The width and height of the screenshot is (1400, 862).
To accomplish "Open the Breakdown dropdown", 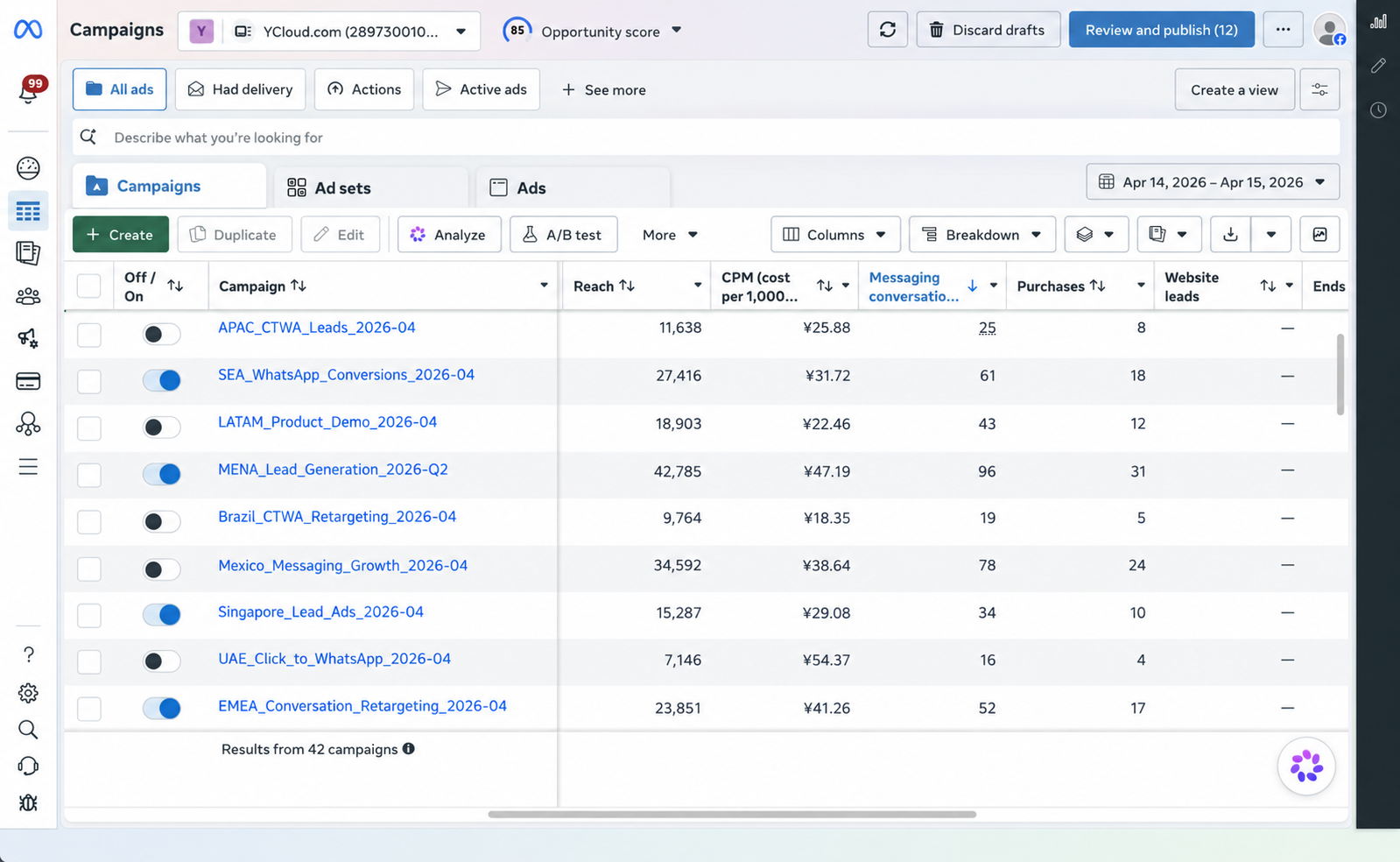I will pyautogui.click(x=982, y=235).
